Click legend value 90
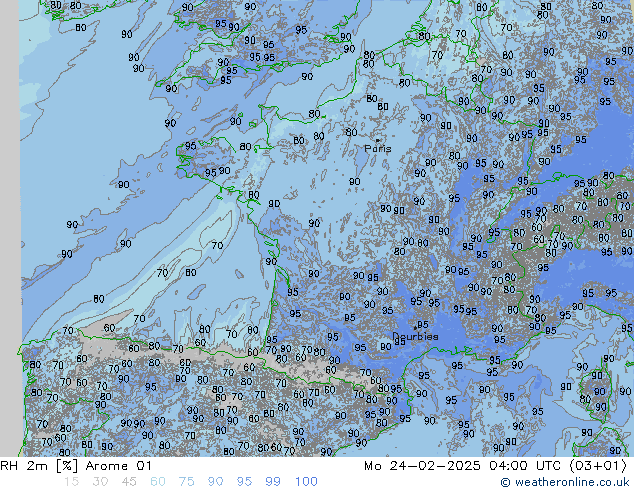634x490 pixels. point(215,482)
